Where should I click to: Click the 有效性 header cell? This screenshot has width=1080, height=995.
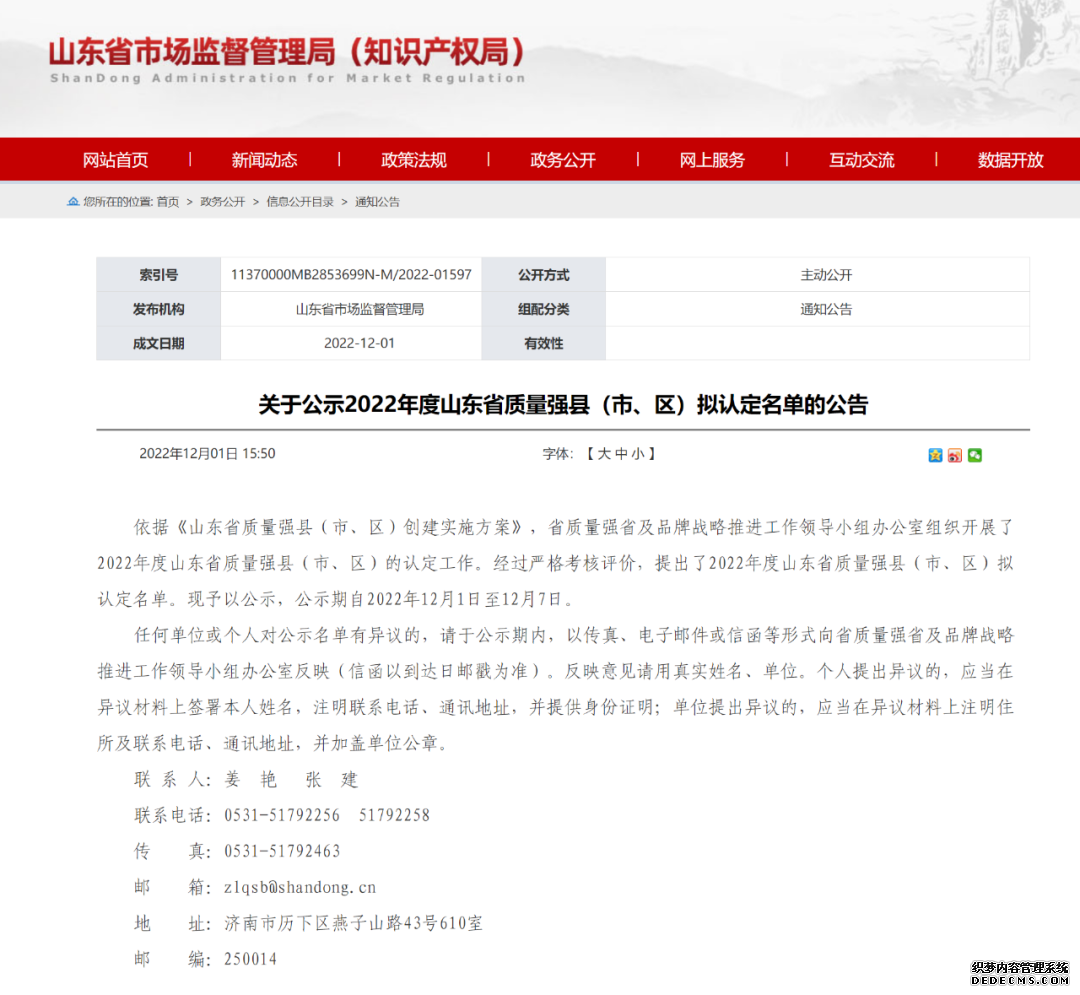[543, 343]
